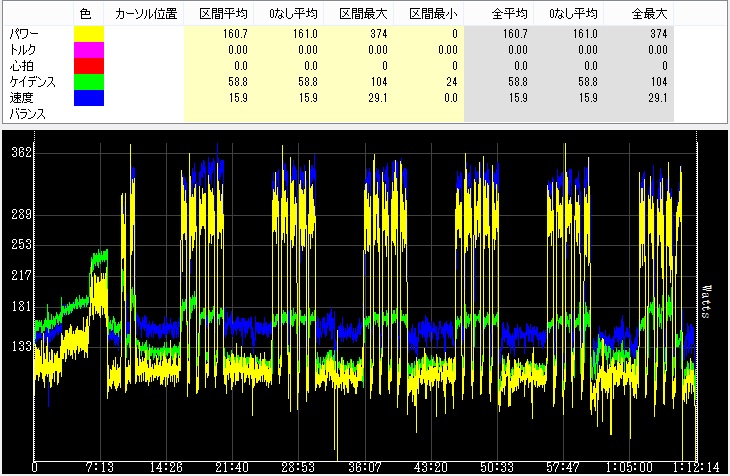Select the 速度 row label
The image size is (730, 476).
tap(21, 98)
